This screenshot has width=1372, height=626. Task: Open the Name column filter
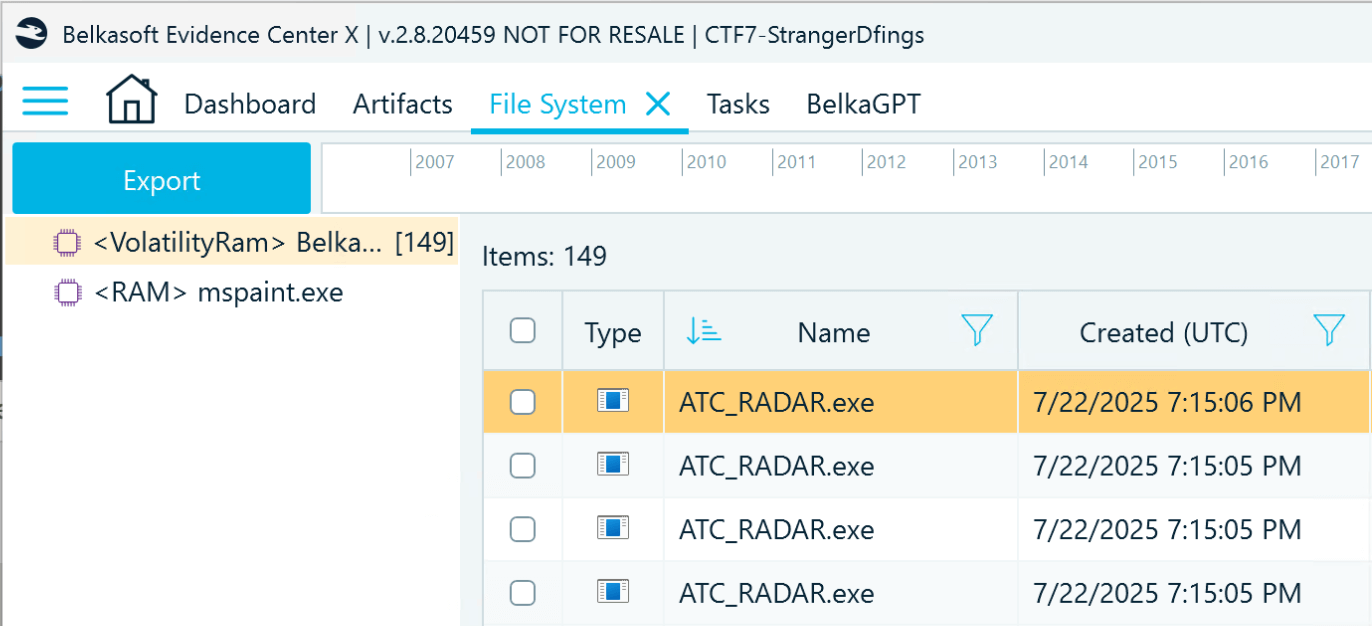976,330
